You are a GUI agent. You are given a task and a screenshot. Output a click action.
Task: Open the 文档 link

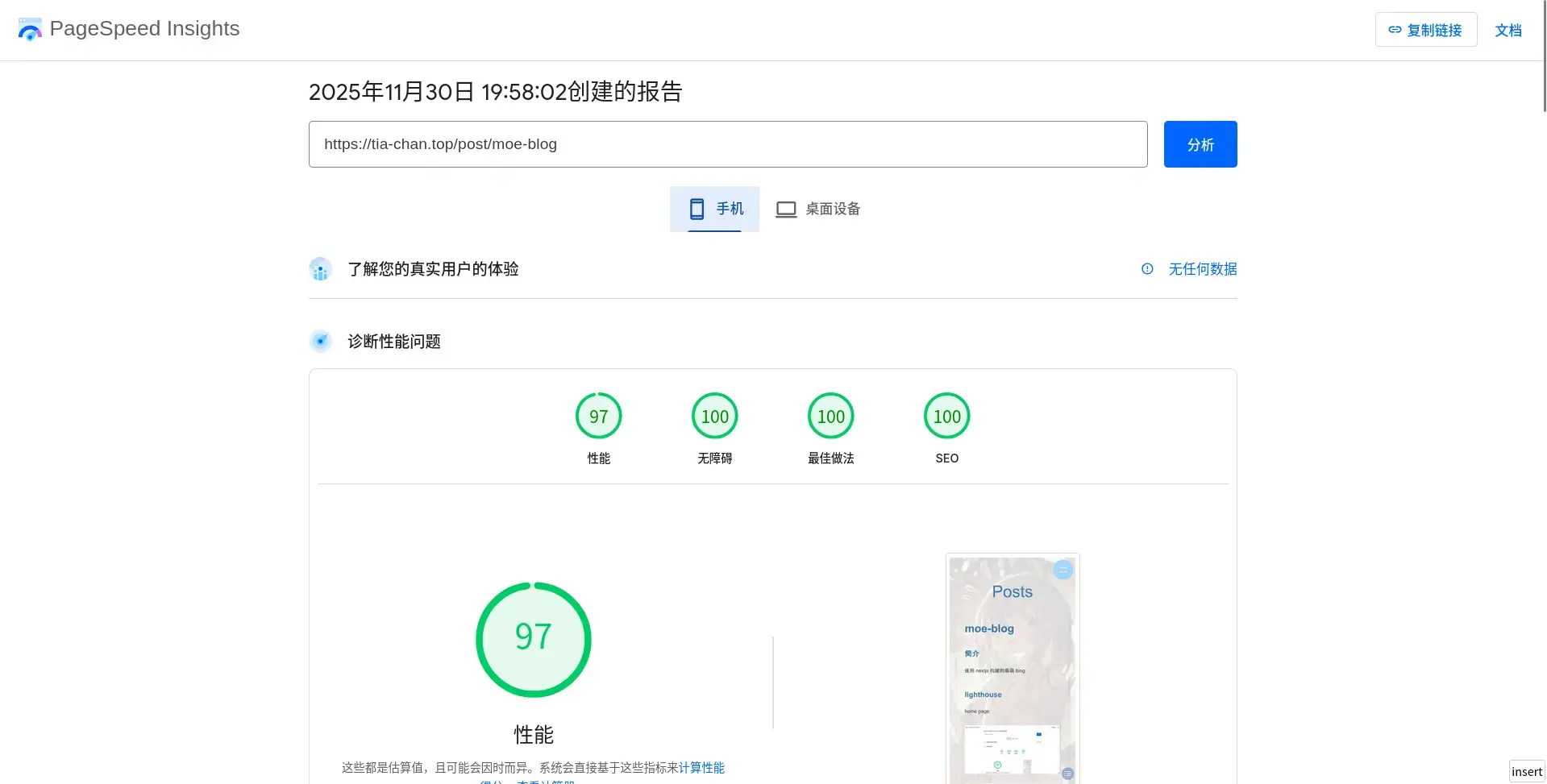1507,31
